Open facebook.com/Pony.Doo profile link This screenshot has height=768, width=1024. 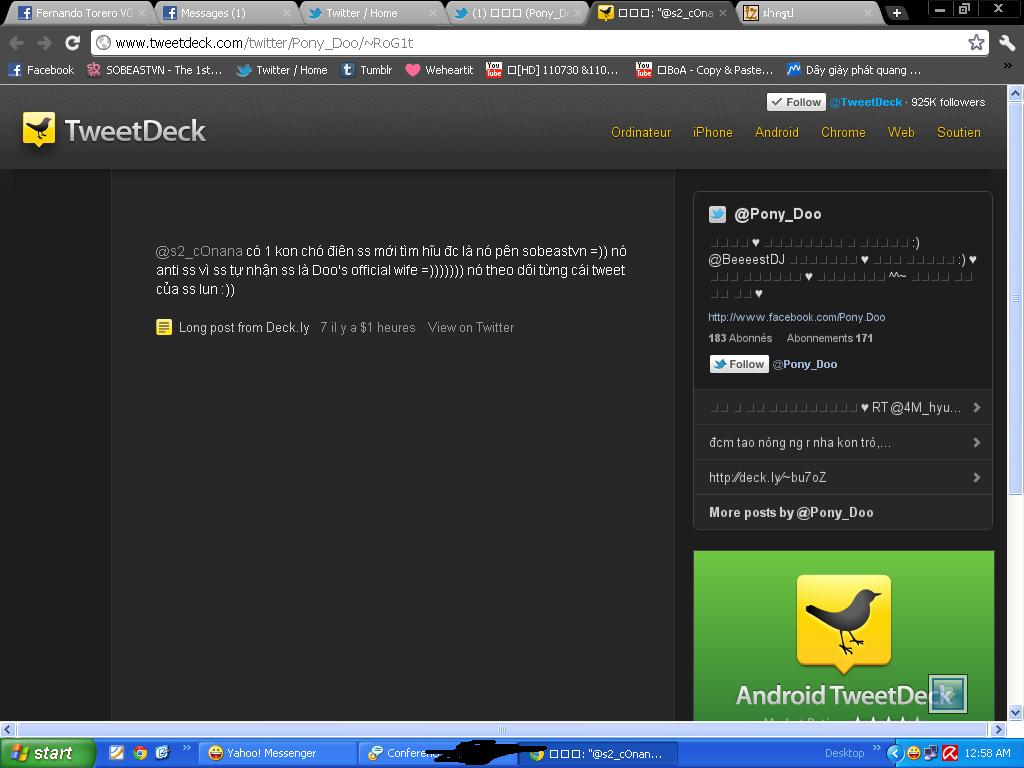(x=797, y=317)
